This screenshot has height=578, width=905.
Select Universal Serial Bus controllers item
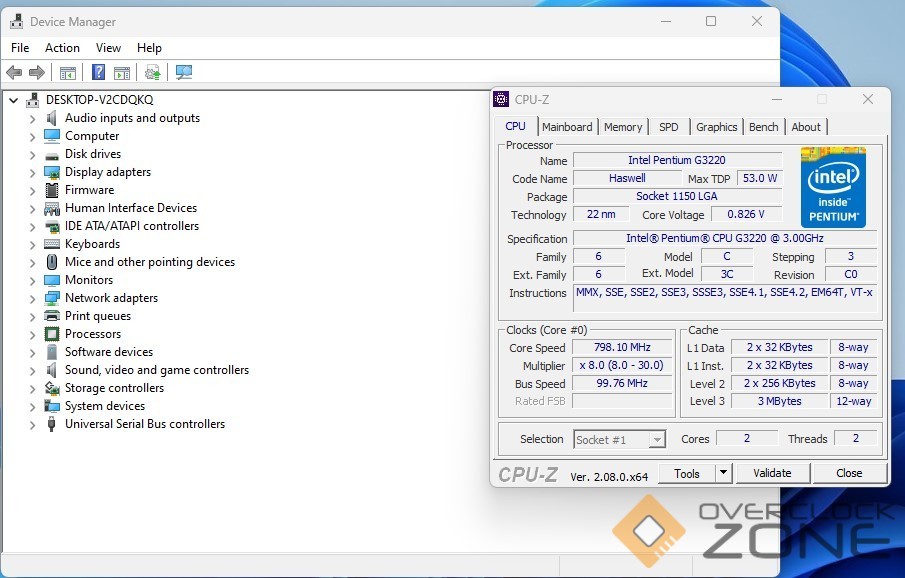[145, 424]
